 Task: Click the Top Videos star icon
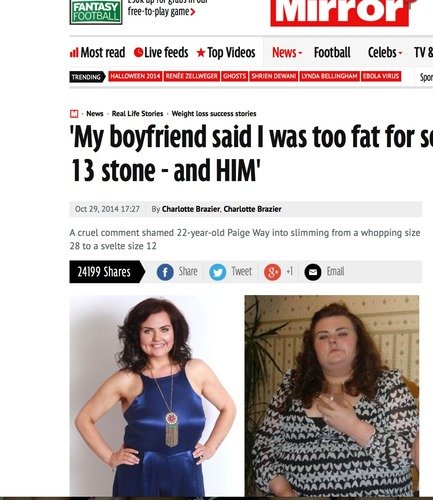pyautogui.click(x=201, y=52)
